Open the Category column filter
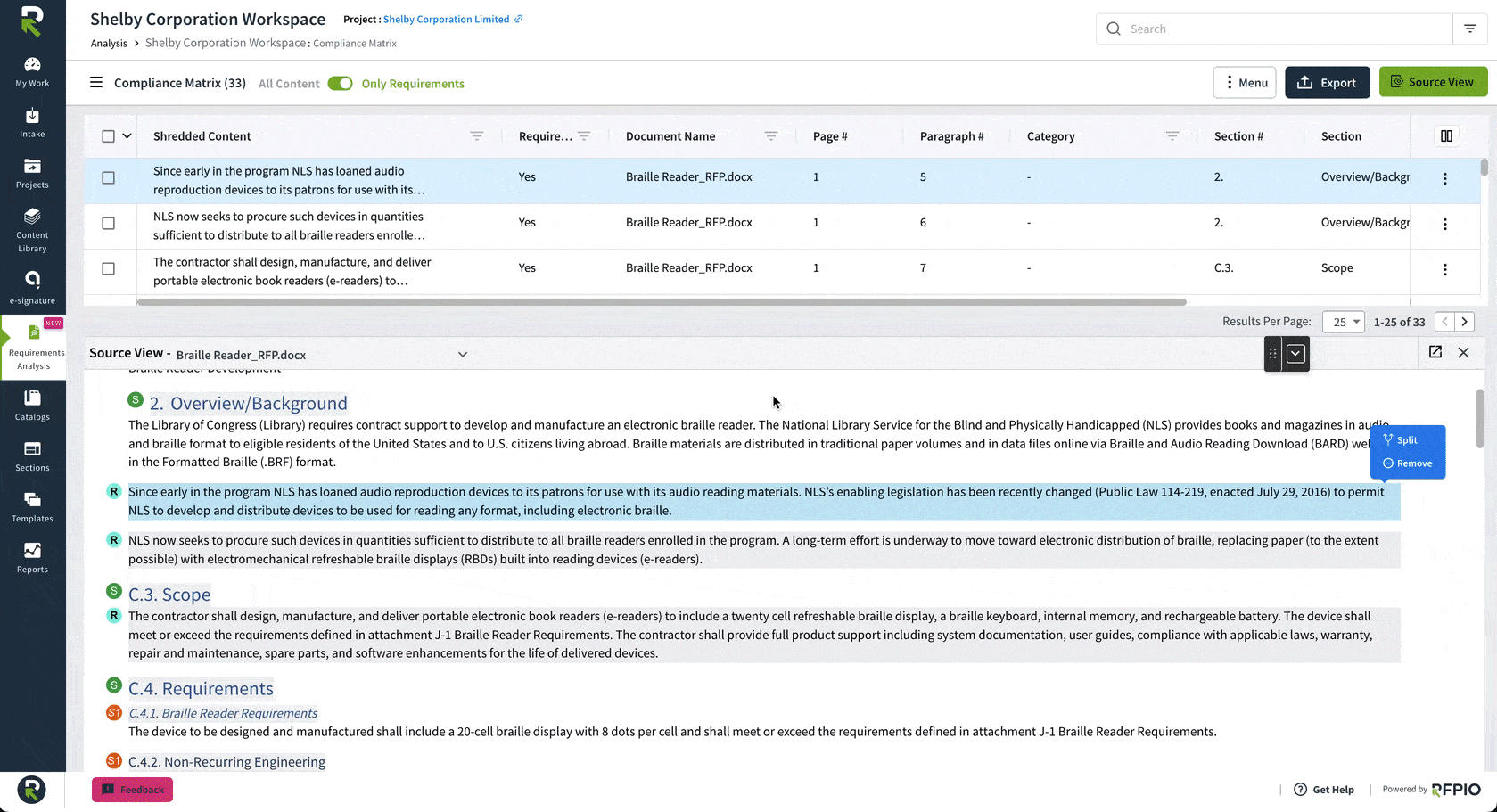Viewport: 1497px width, 812px height. click(1172, 136)
